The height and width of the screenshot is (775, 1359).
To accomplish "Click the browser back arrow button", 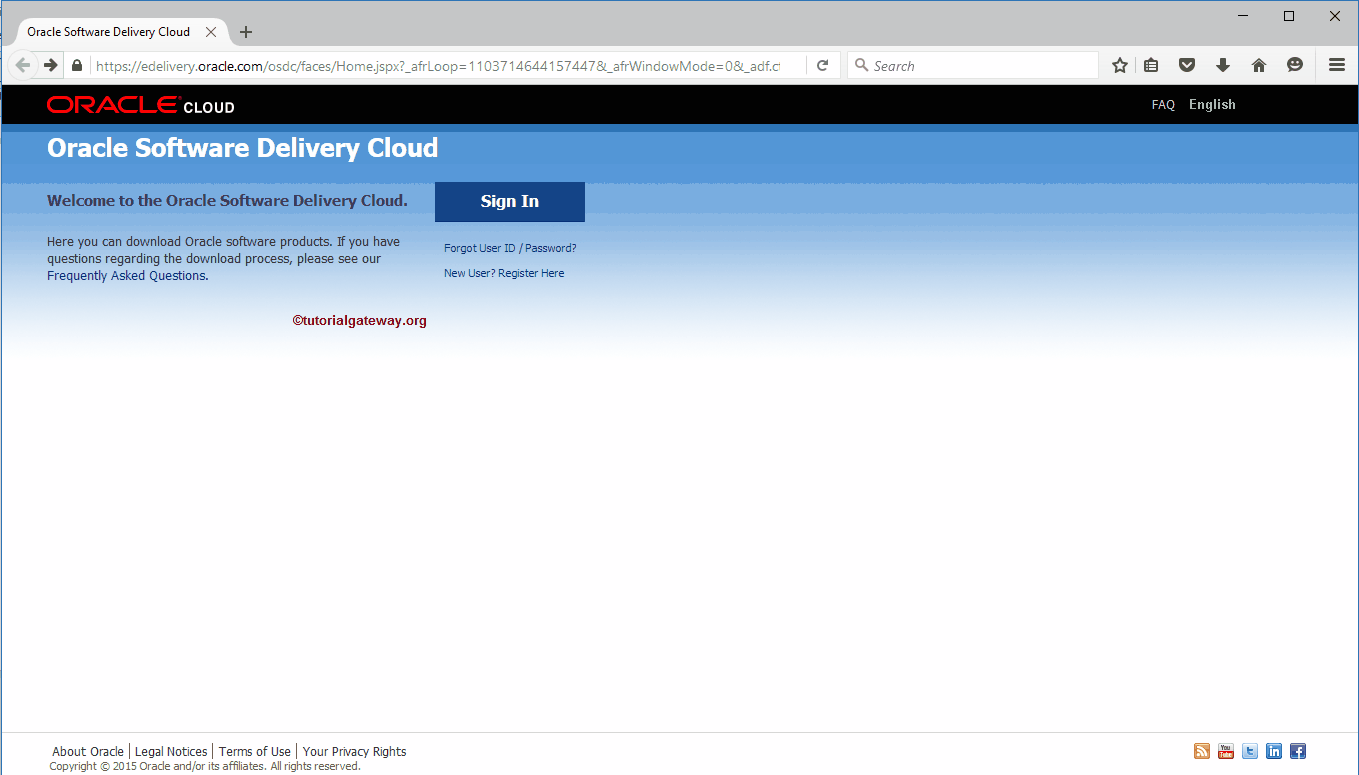I will 22,65.
